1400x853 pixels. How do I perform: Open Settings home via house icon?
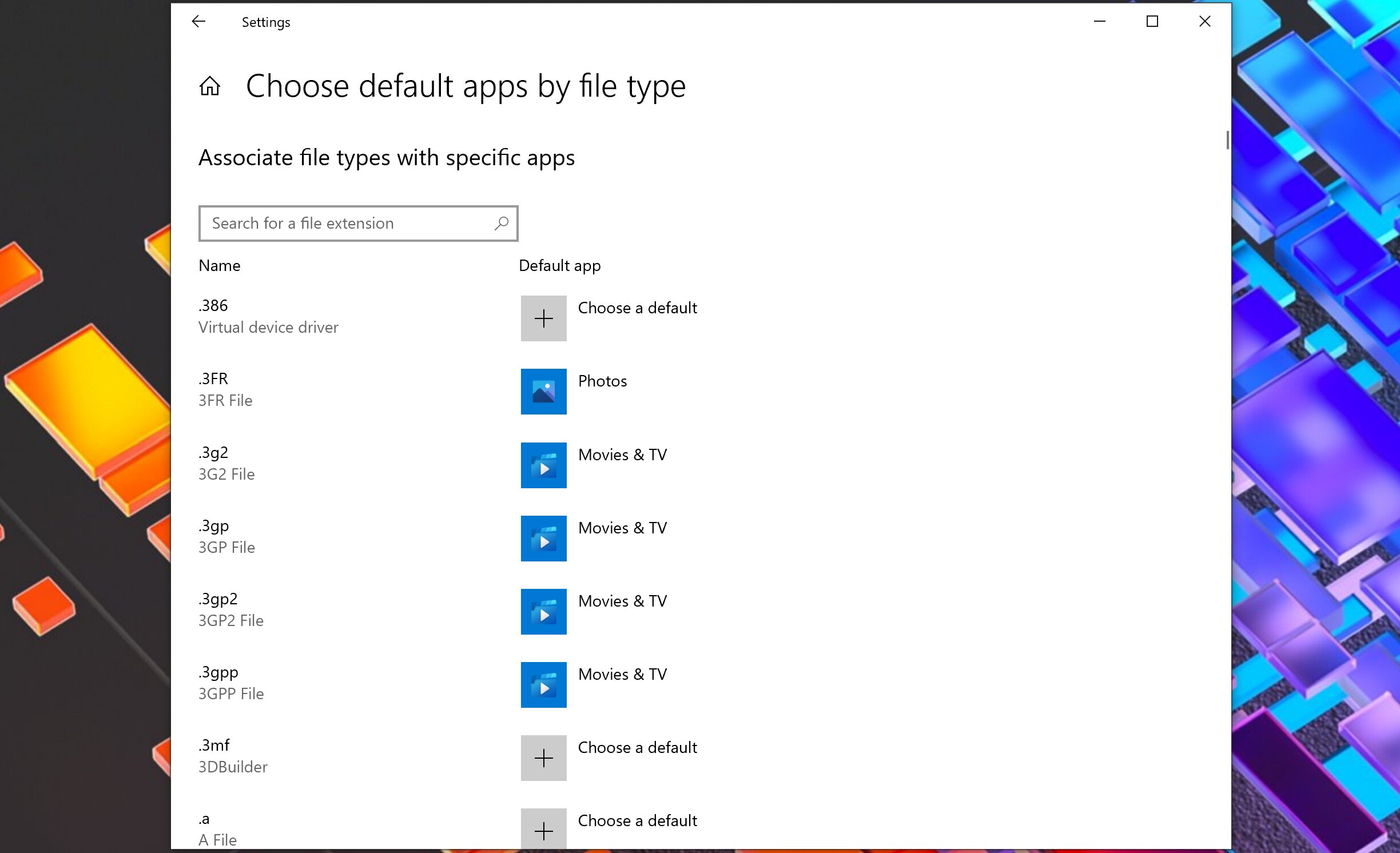click(210, 86)
